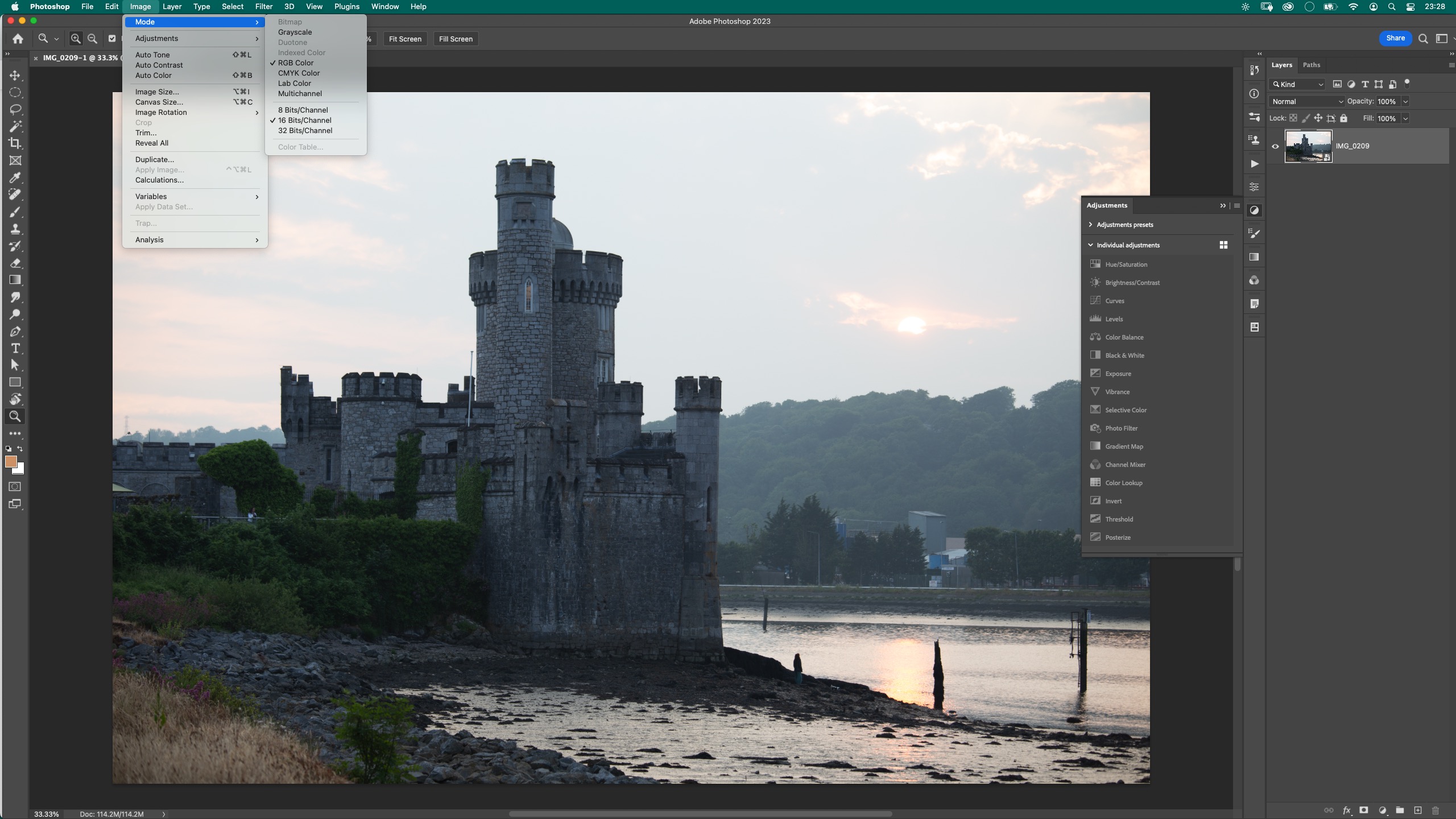The width and height of the screenshot is (1456, 819).
Task: Collapse the Individual adjustments section
Action: tap(1092, 245)
